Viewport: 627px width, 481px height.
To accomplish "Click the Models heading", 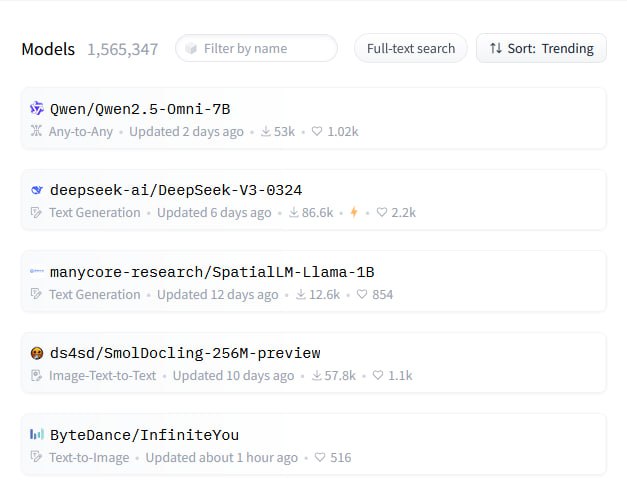I will click(48, 49).
